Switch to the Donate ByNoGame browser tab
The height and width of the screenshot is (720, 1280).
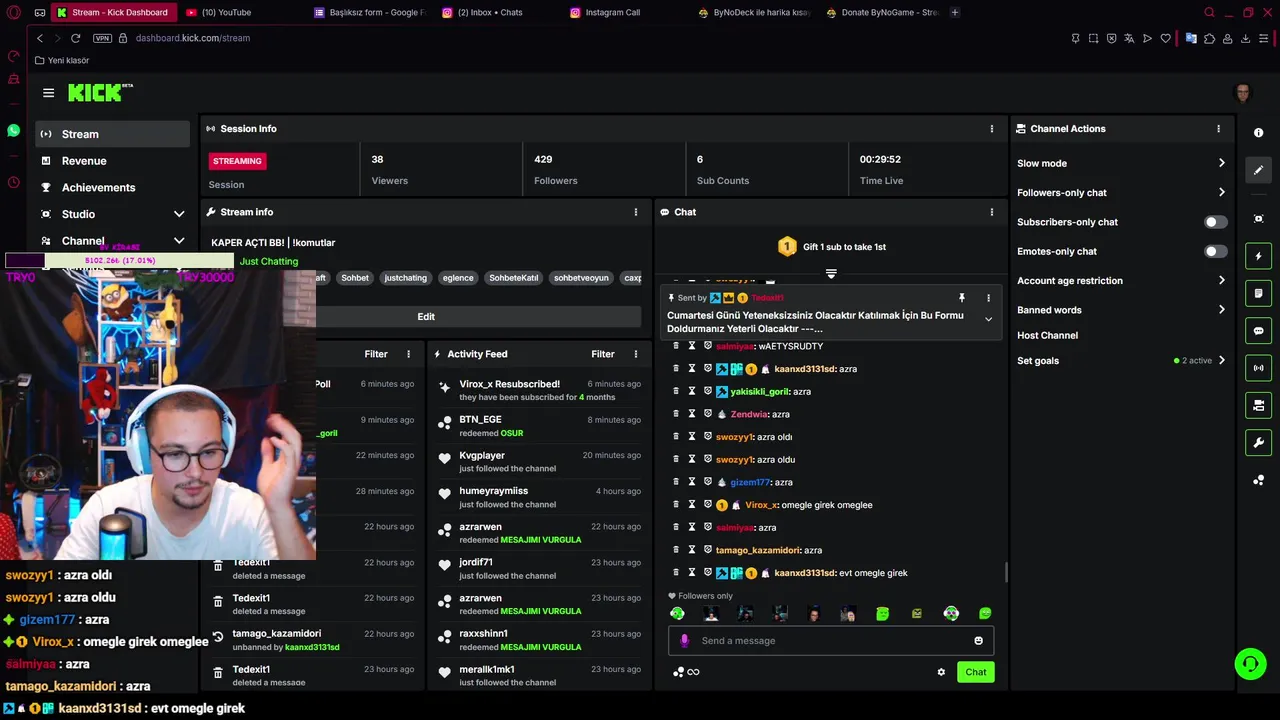(x=882, y=13)
